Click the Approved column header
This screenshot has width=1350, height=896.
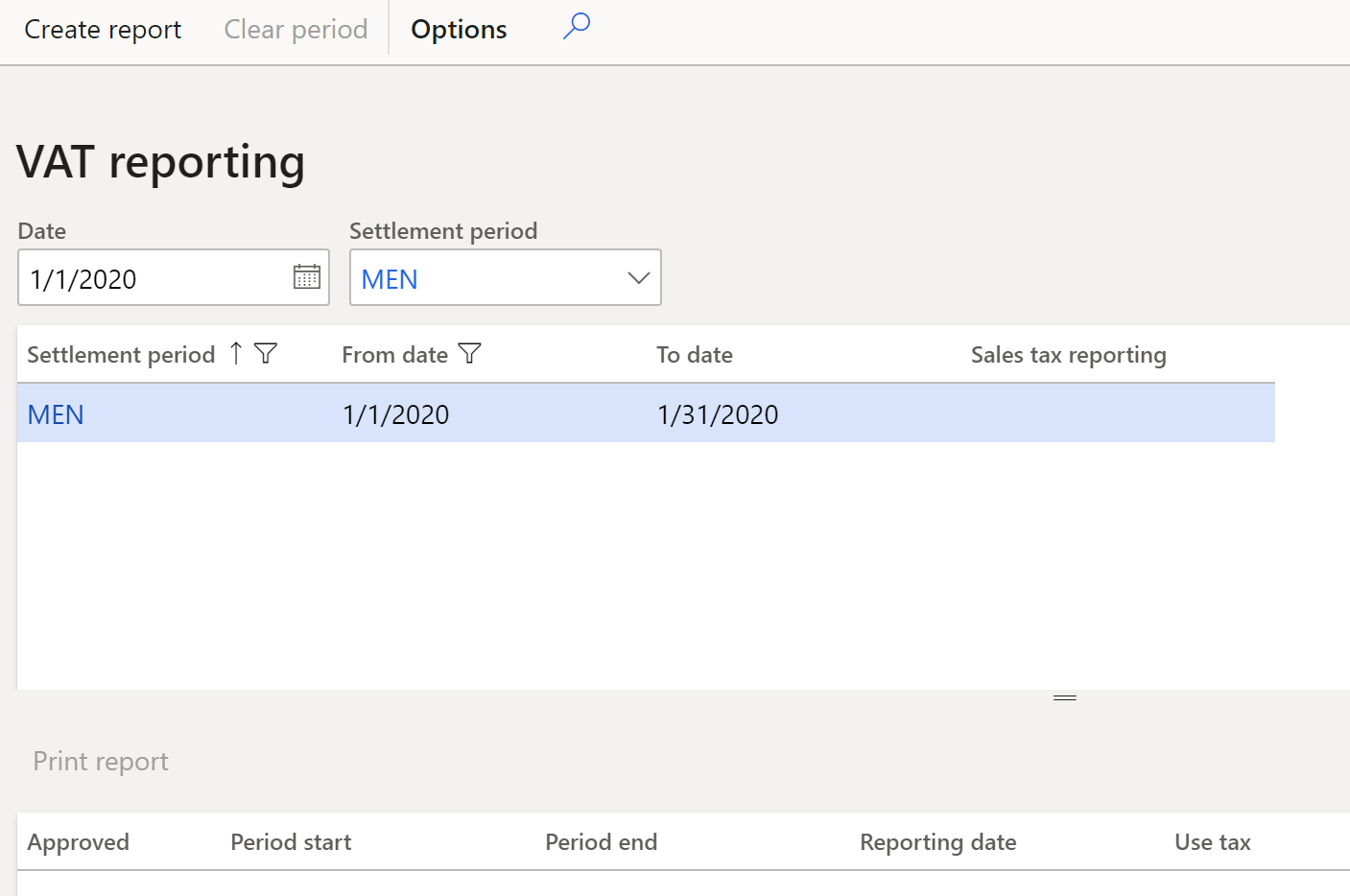coord(78,841)
